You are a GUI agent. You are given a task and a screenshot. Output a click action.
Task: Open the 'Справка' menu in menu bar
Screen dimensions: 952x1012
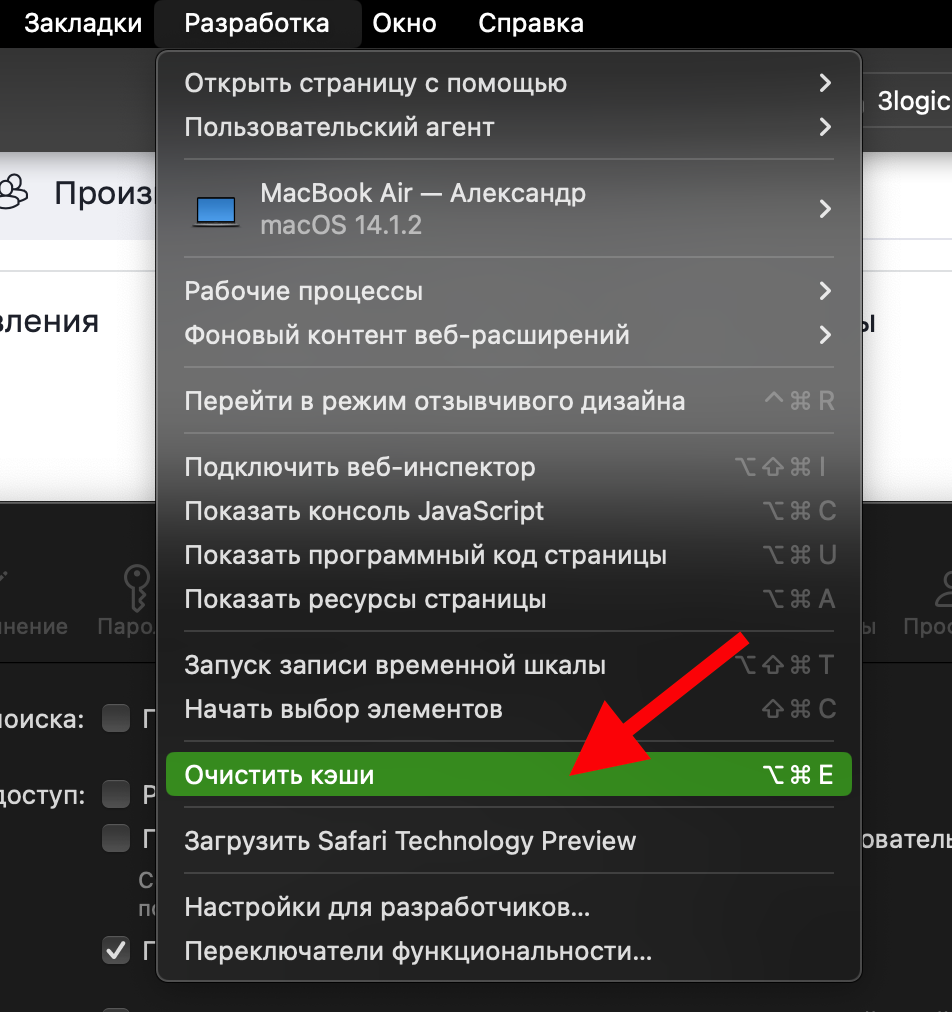coord(531,23)
